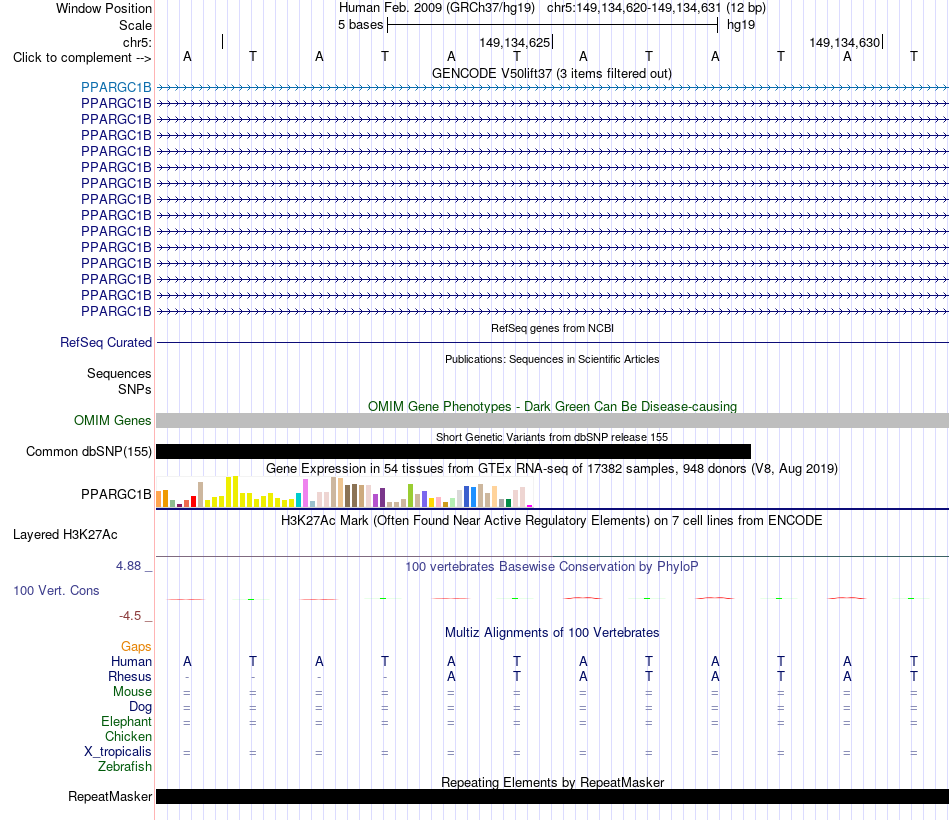The width and height of the screenshot is (950, 820).
Task: Click the 'Human Feb. 2009 (GRCh37/hg19)' assembly text
Action: [437, 8]
